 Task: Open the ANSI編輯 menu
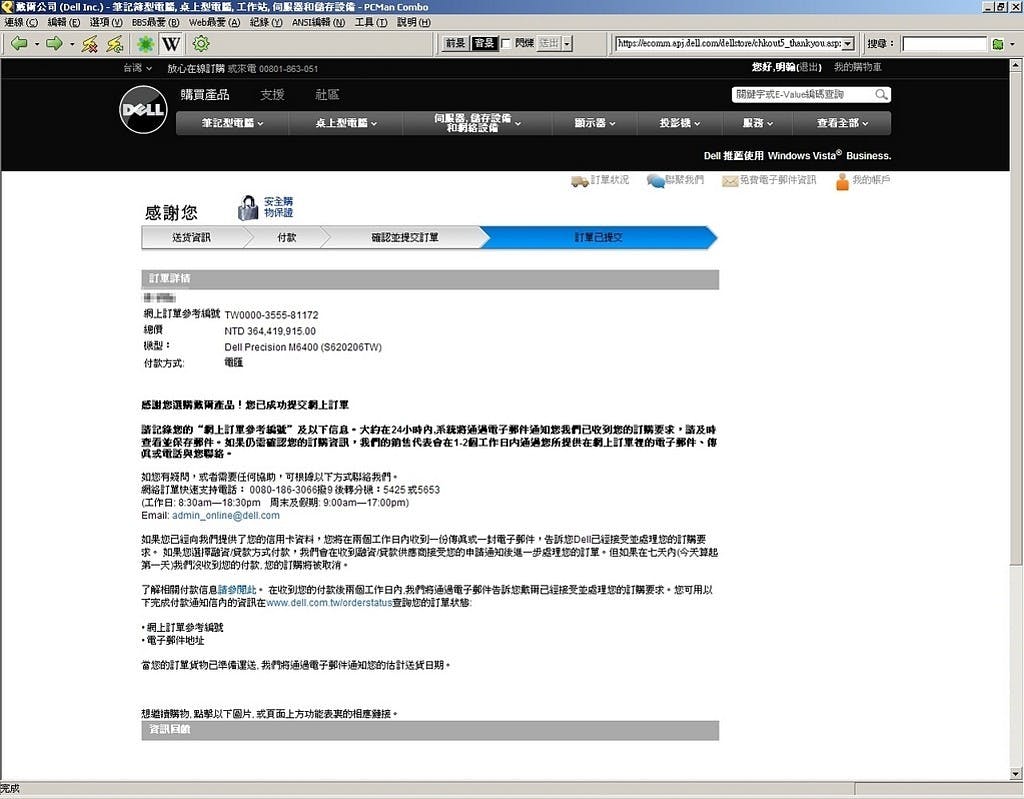(318, 22)
